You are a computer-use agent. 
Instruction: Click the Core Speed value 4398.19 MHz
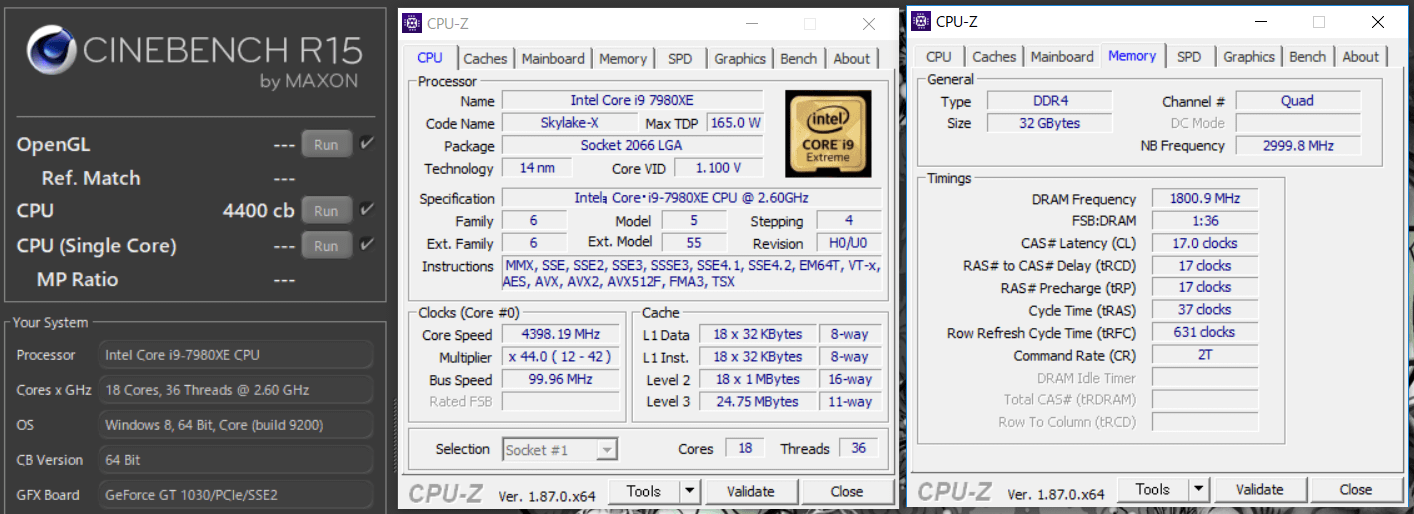point(560,335)
